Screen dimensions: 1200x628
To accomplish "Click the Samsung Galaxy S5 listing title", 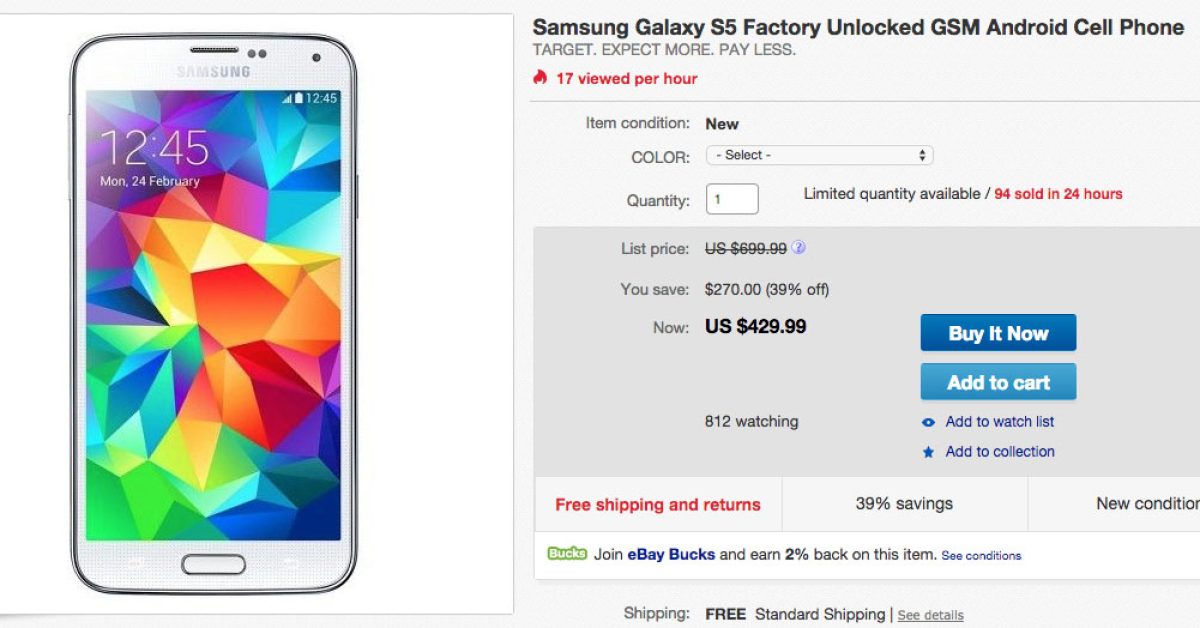I will pos(858,27).
